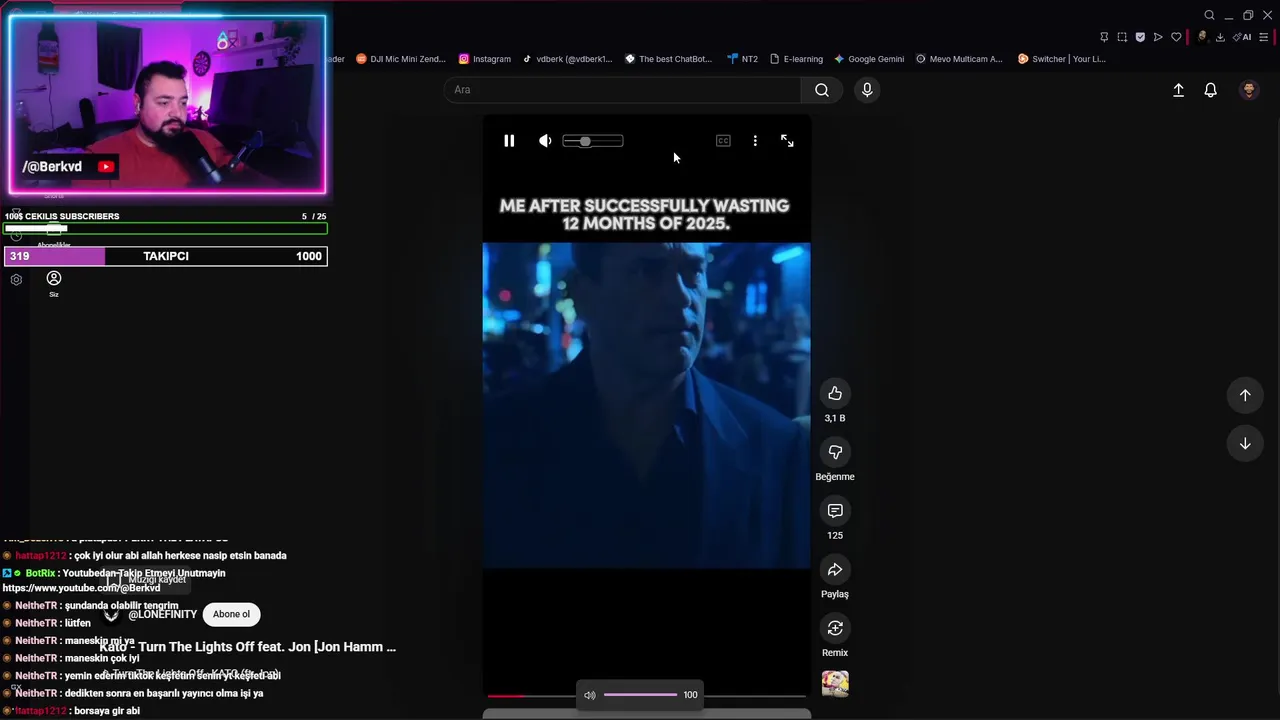Image resolution: width=1280 pixels, height=720 pixels.
Task: Click the YouTube search field Ara
Action: tap(622, 90)
